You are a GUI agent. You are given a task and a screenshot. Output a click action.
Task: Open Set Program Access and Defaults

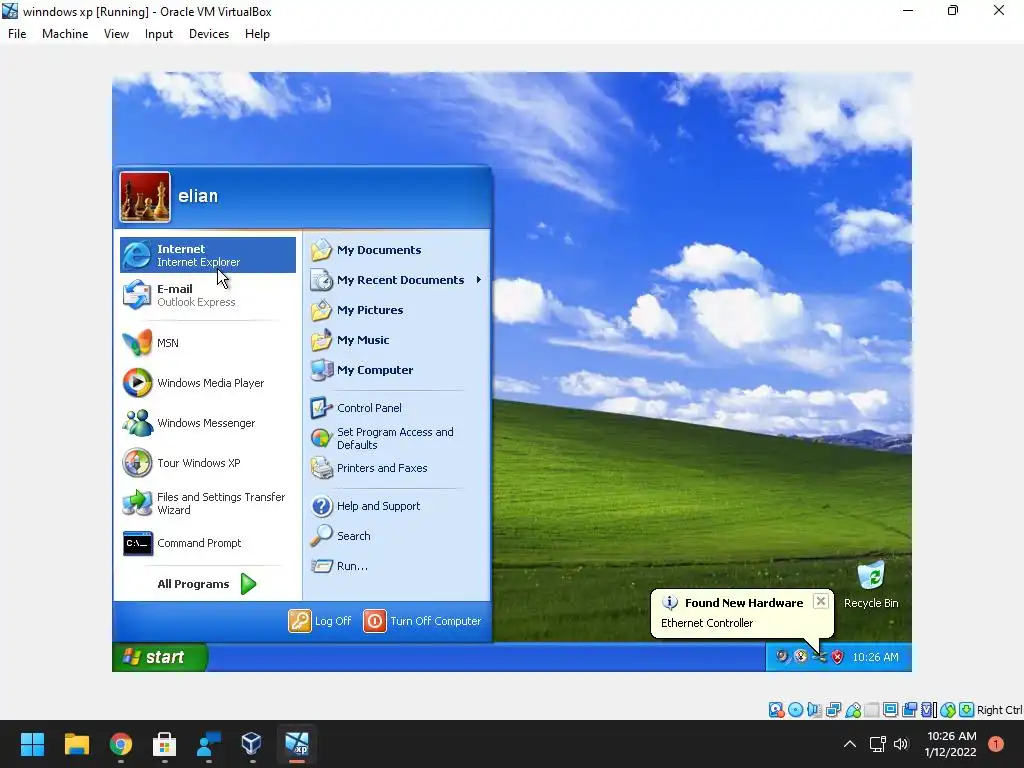tap(382, 438)
